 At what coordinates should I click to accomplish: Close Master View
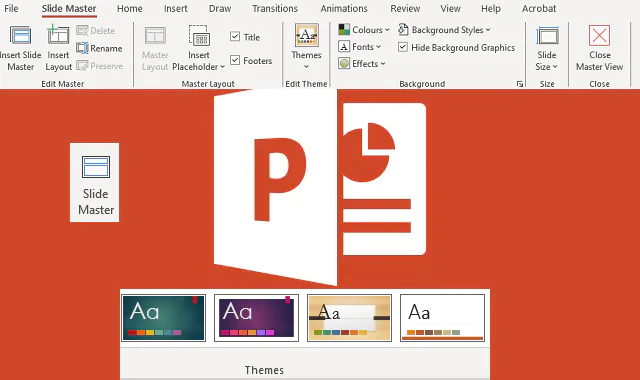click(x=599, y=48)
